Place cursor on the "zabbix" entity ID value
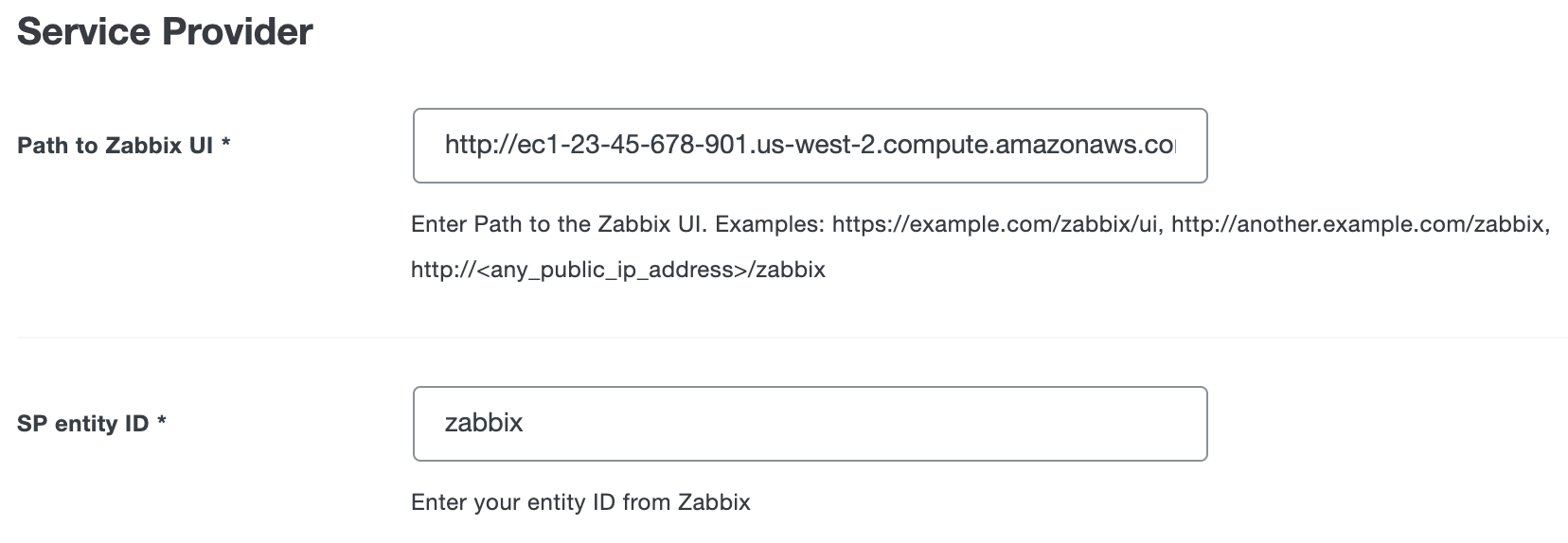This screenshot has width=1568, height=543. 484,423
